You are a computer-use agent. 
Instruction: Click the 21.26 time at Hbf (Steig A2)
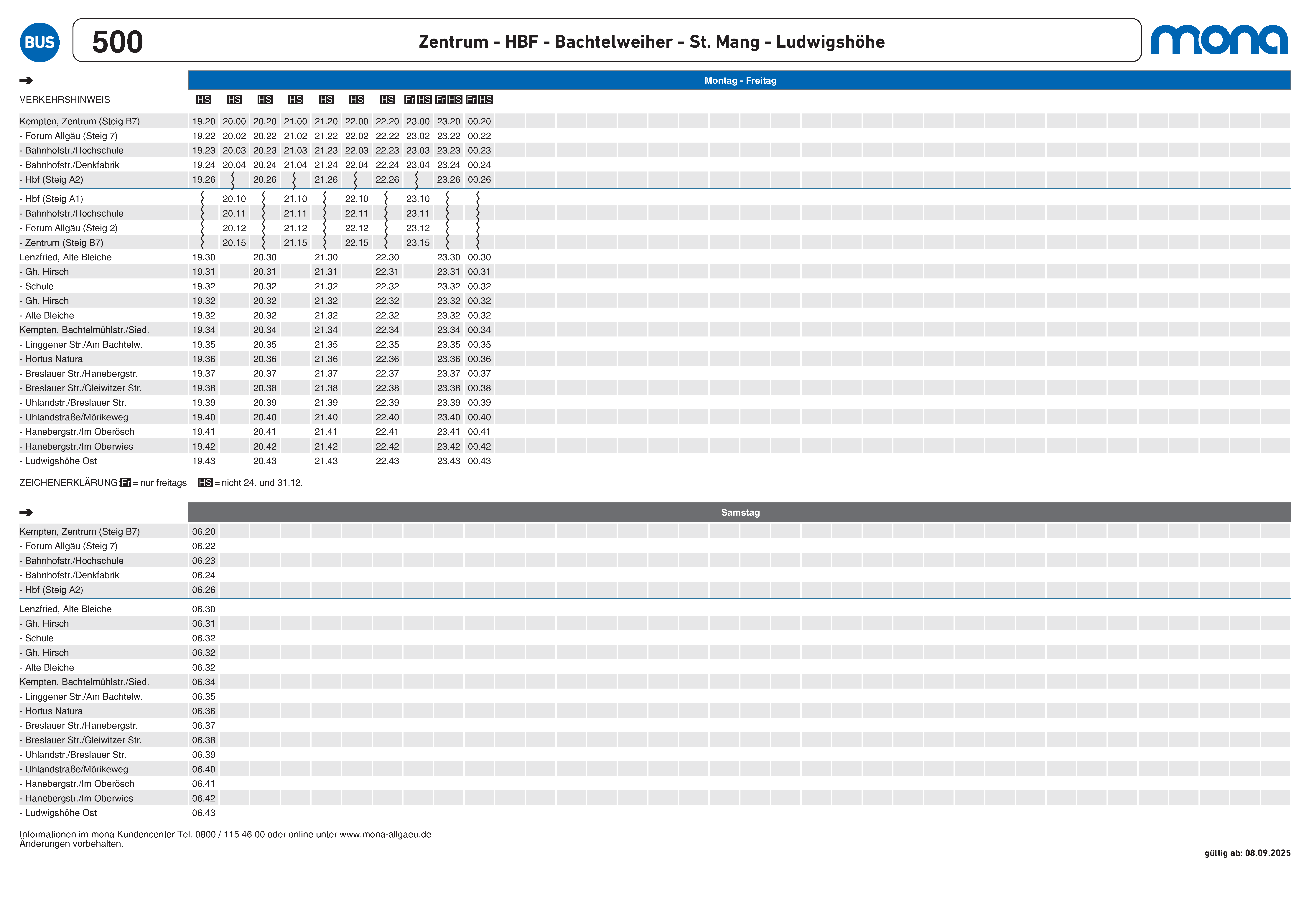coord(326,180)
